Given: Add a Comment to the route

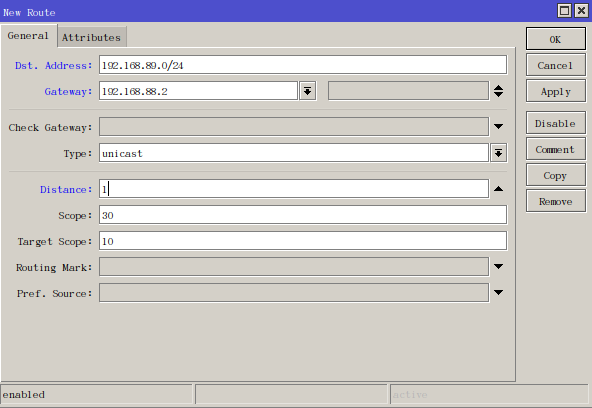Looking at the screenshot, I should [x=556, y=149].
